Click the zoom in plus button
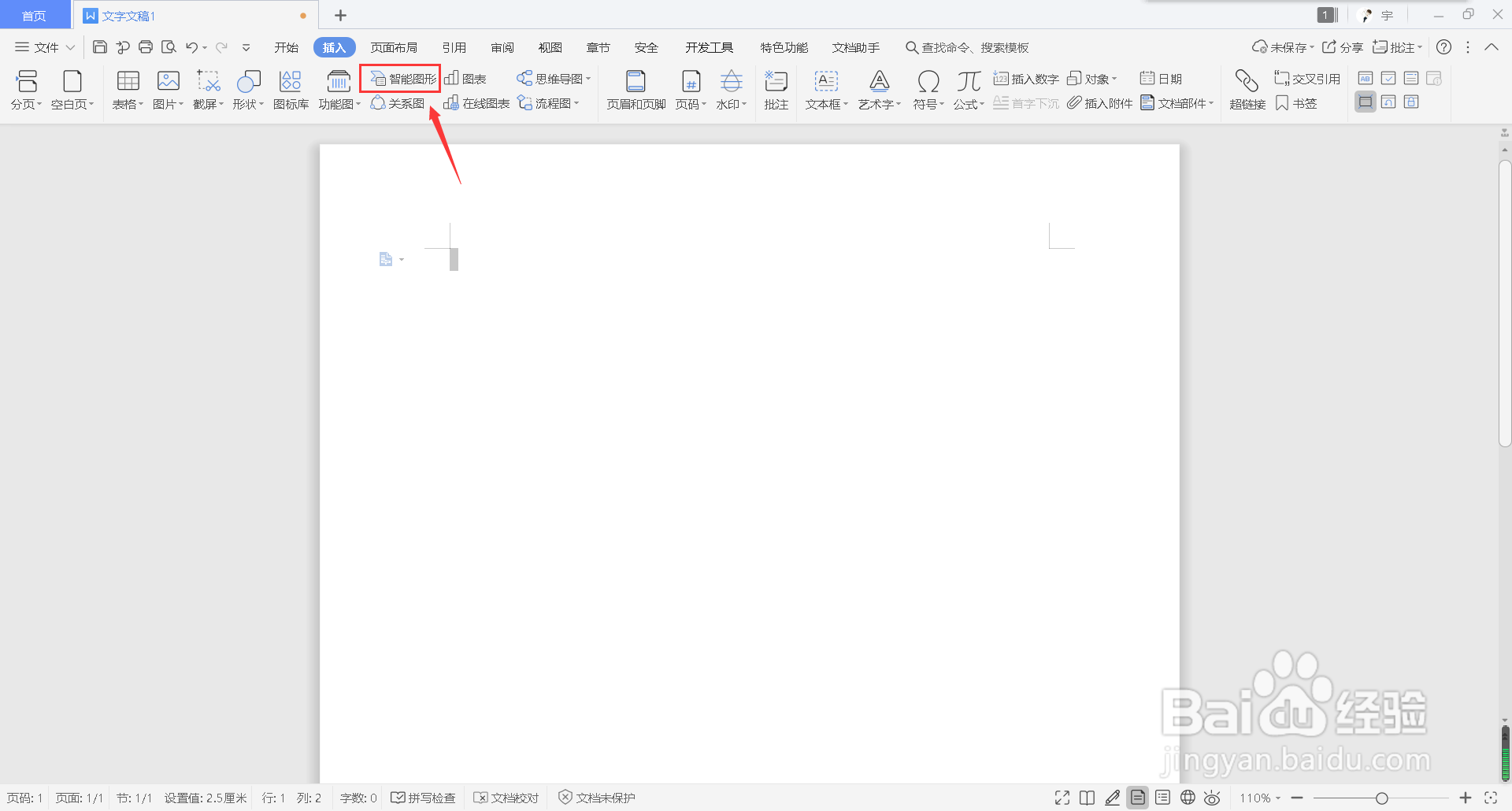The height and width of the screenshot is (811, 1512). click(x=1466, y=798)
